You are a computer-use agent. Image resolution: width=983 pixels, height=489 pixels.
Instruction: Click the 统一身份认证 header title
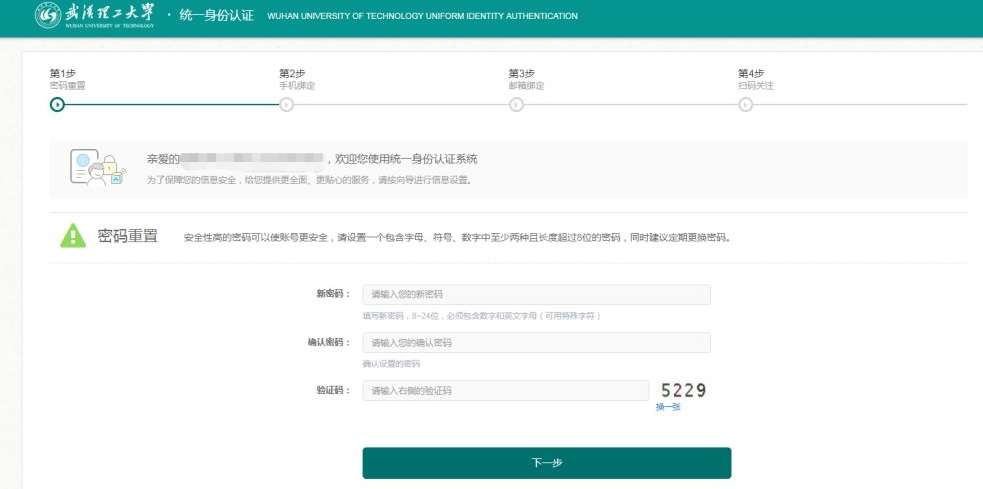pos(216,16)
